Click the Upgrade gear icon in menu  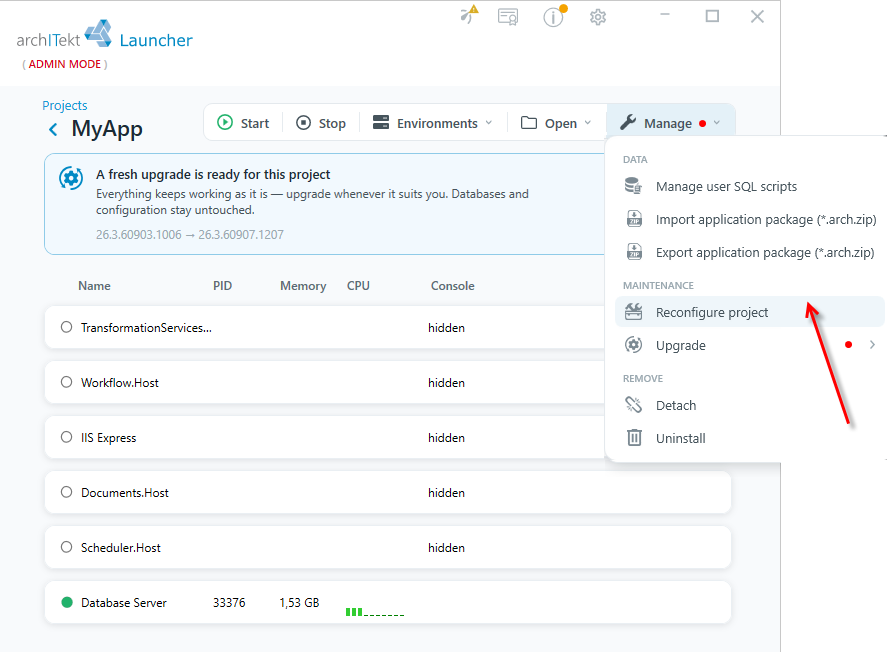pyautogui.click(x=634, y=344)
